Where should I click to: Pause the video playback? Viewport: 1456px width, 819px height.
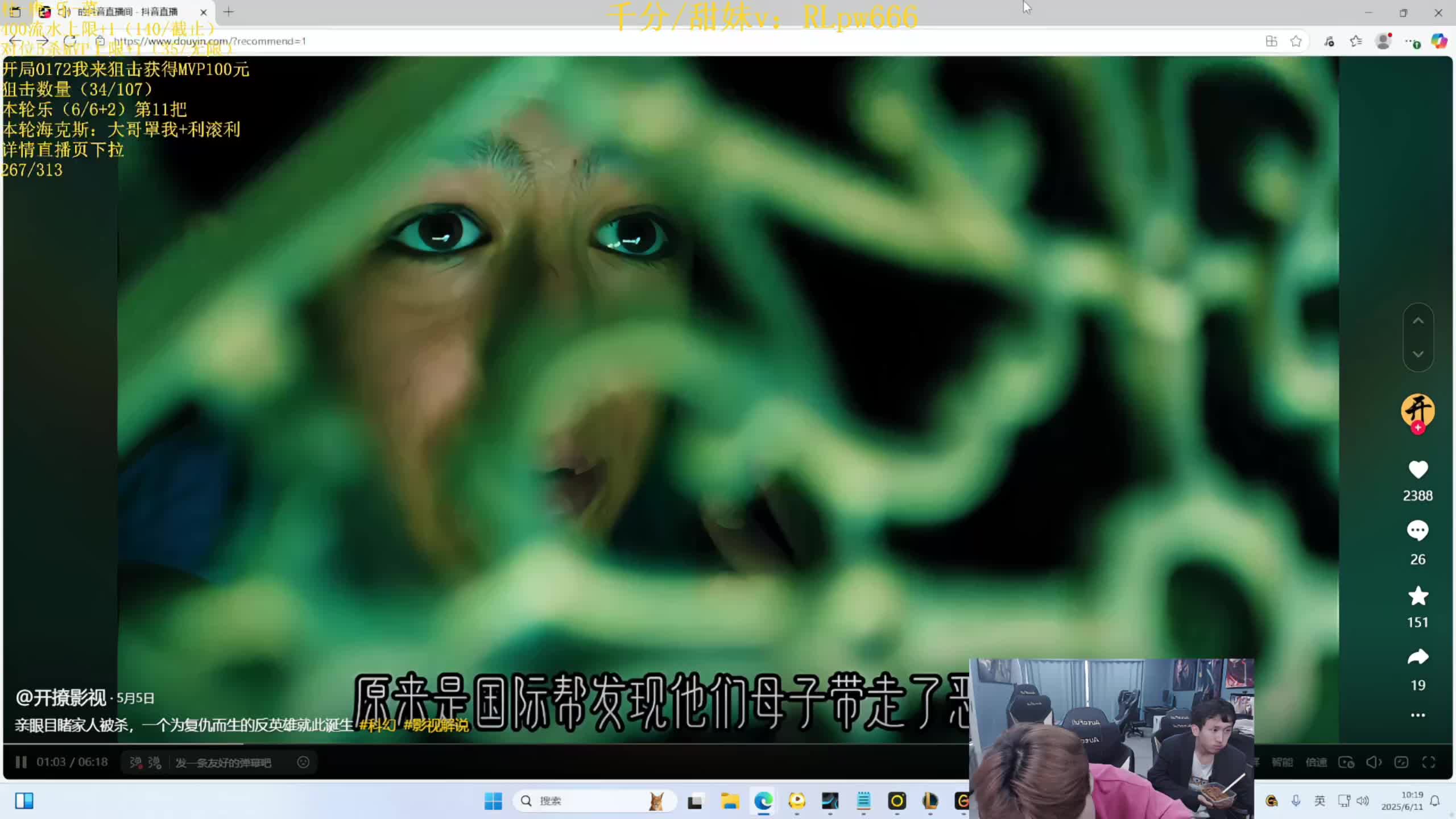tap(21, 762)
